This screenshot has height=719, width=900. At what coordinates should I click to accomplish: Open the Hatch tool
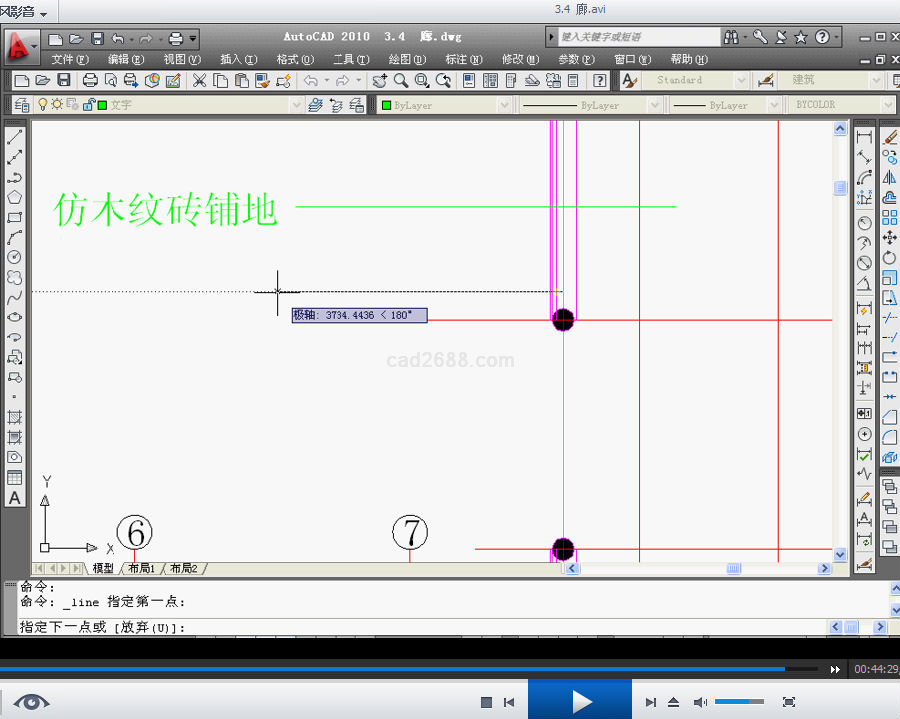(15, 417)
